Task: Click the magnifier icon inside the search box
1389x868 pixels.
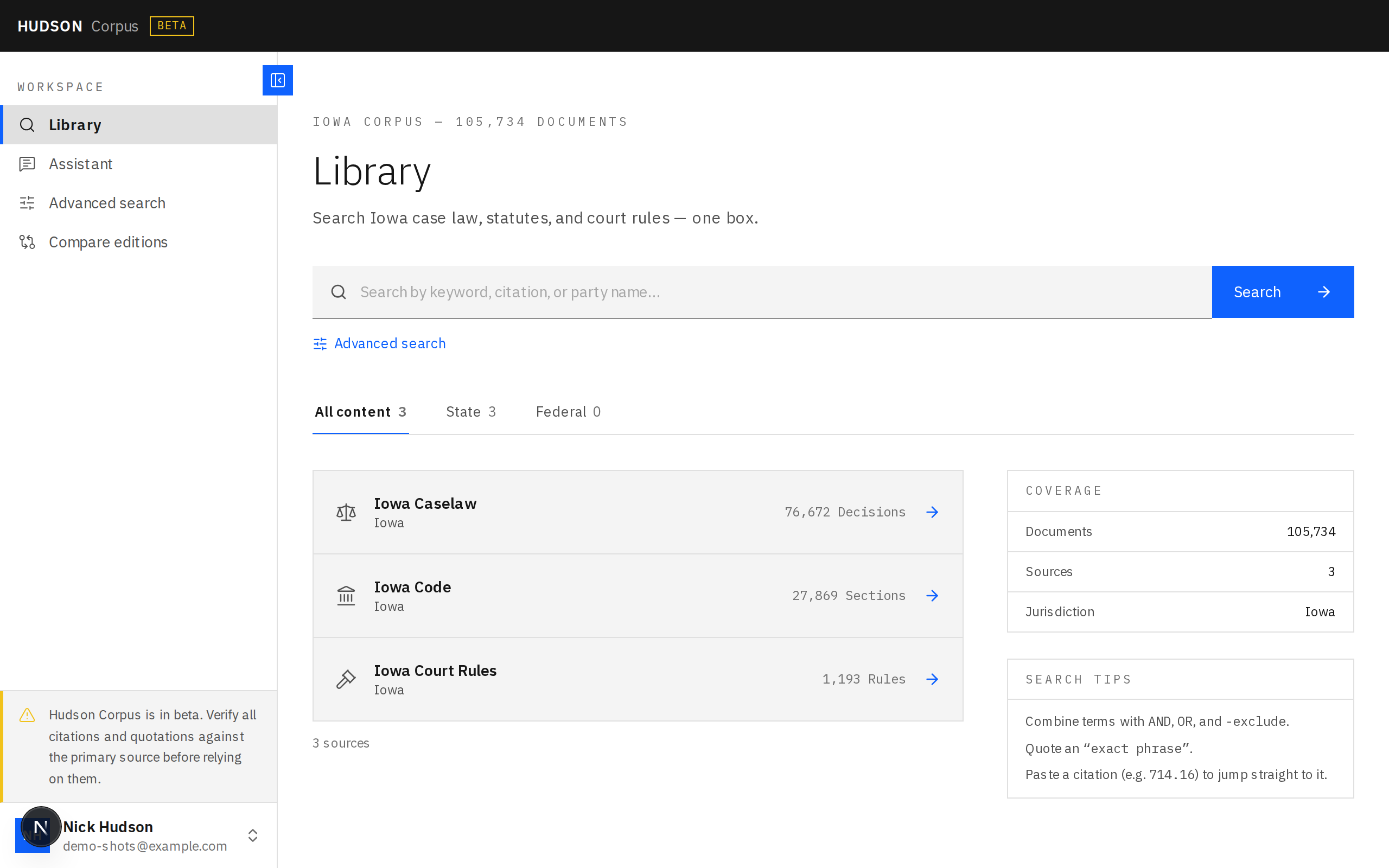Action: click(x=339, y=292)
